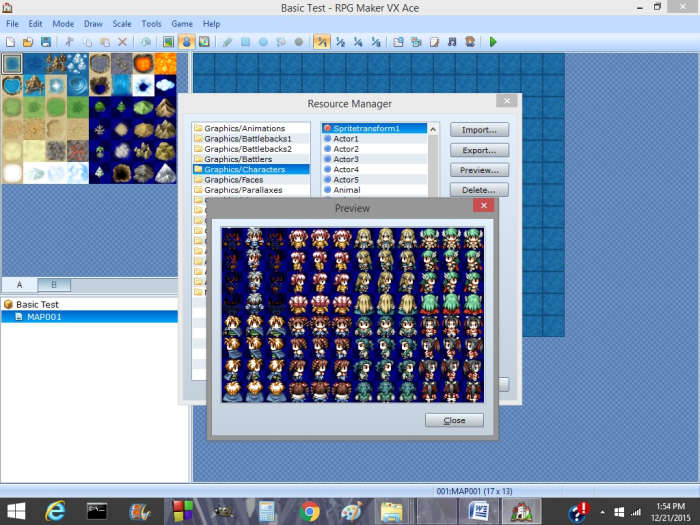Select the Rectangle drawing tool

click(x=245, y=42)
